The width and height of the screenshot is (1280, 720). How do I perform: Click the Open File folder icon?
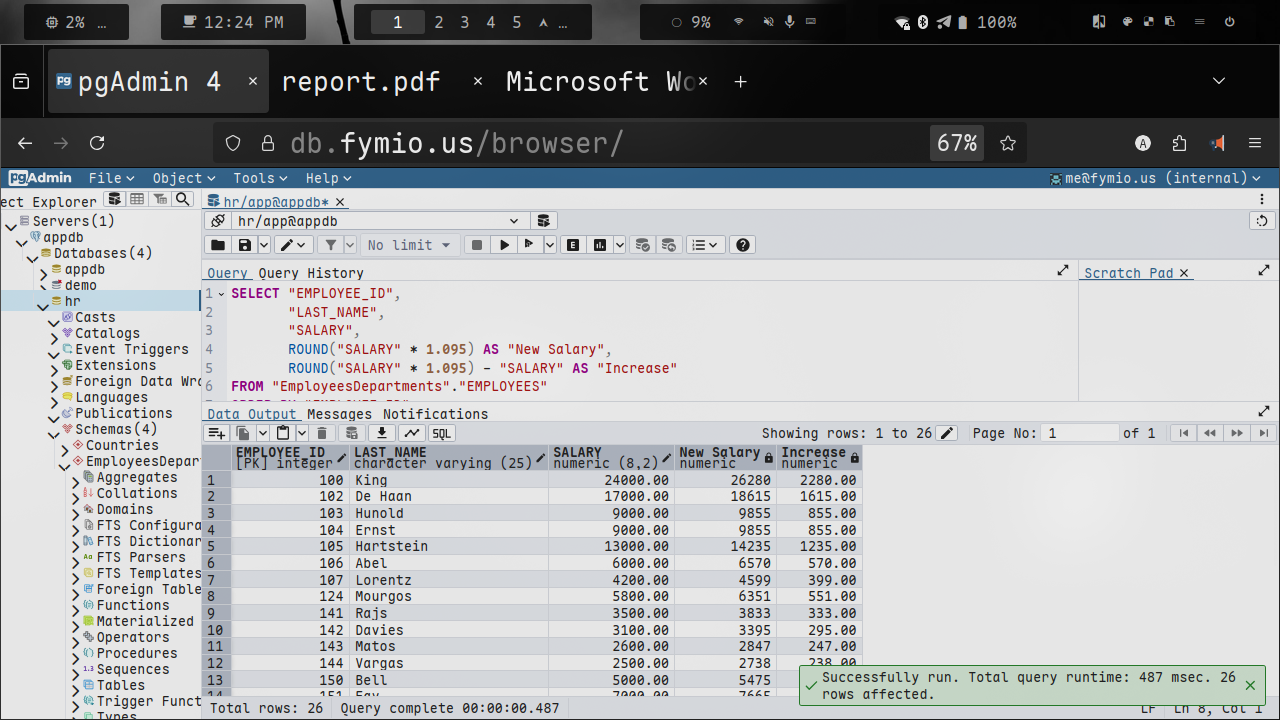tap(217, 245)
